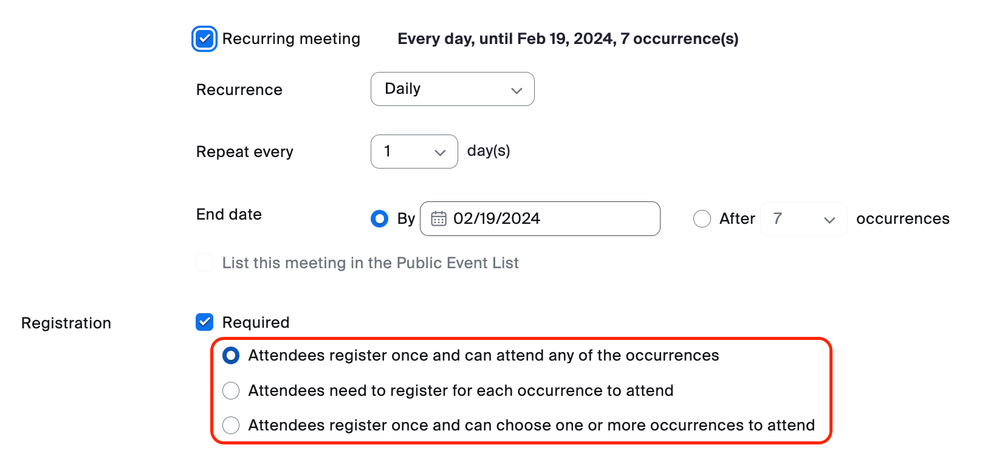This screenshot has width=999, height=455.
Task: Select register once and attend any occurrences
Action: (x=231, y=356)
